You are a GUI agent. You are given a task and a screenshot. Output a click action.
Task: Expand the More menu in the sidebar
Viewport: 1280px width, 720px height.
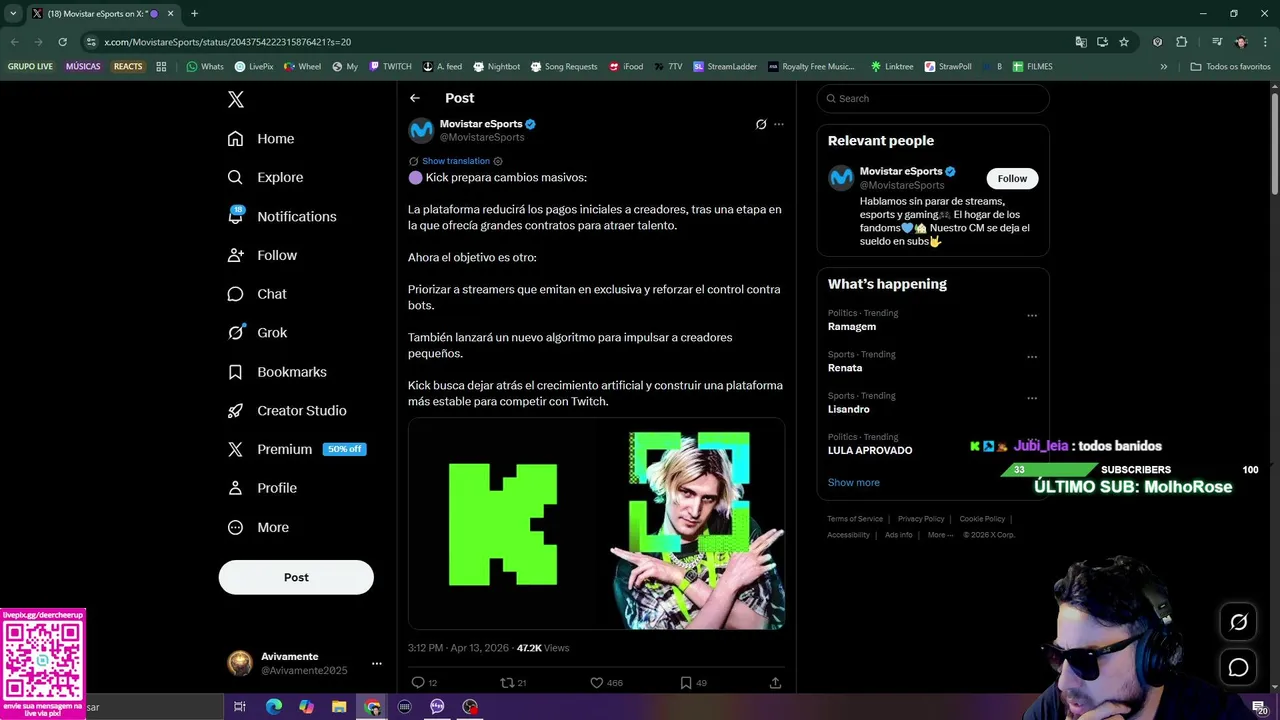coord(258,527)
